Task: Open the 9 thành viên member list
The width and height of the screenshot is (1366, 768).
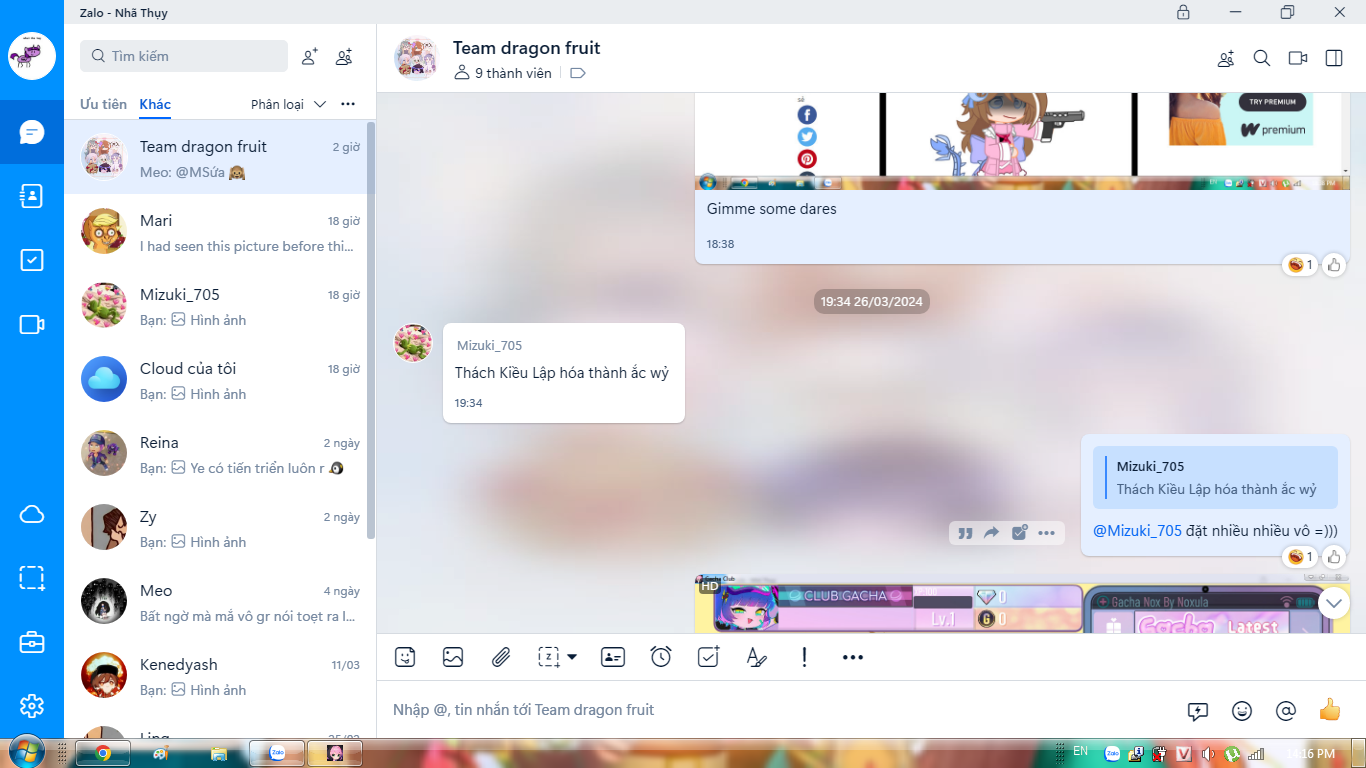Action: coord(504,73)
